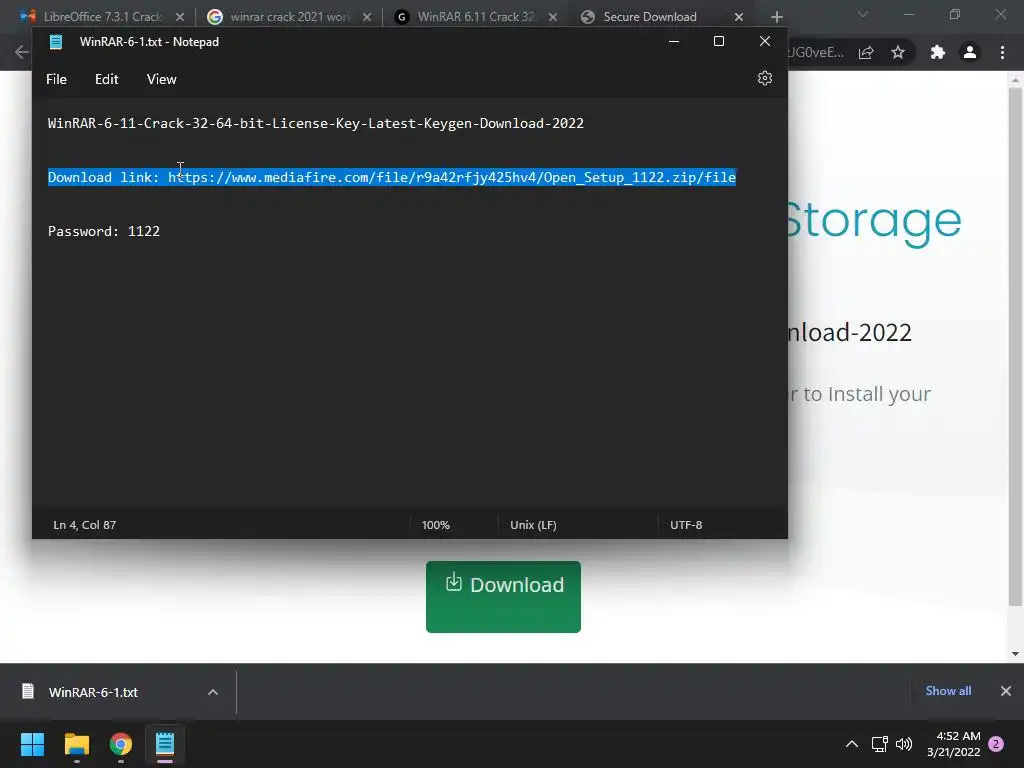Open clock showing 4:52 AM
Viewport: 1024px width, 768px height.
953,744
